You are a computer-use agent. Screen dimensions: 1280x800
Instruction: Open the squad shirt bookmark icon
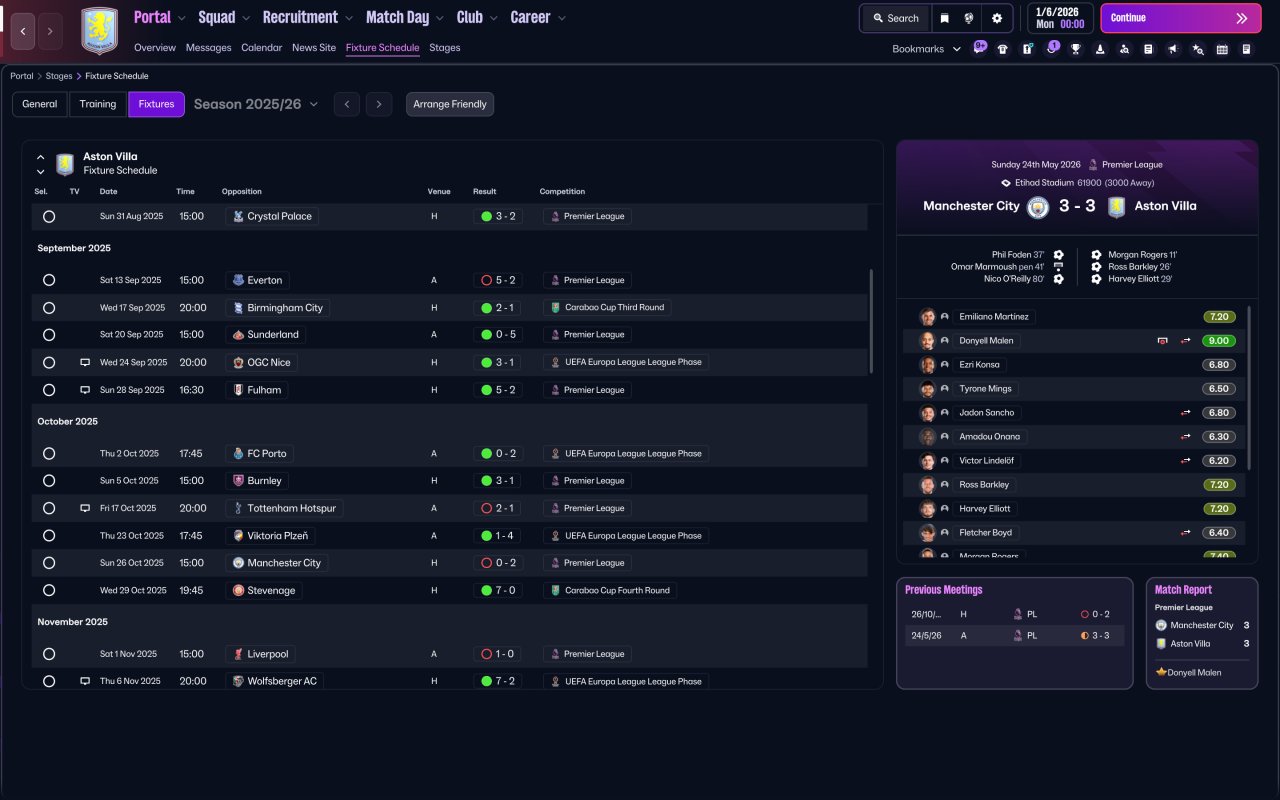[x=1003, y=49]
